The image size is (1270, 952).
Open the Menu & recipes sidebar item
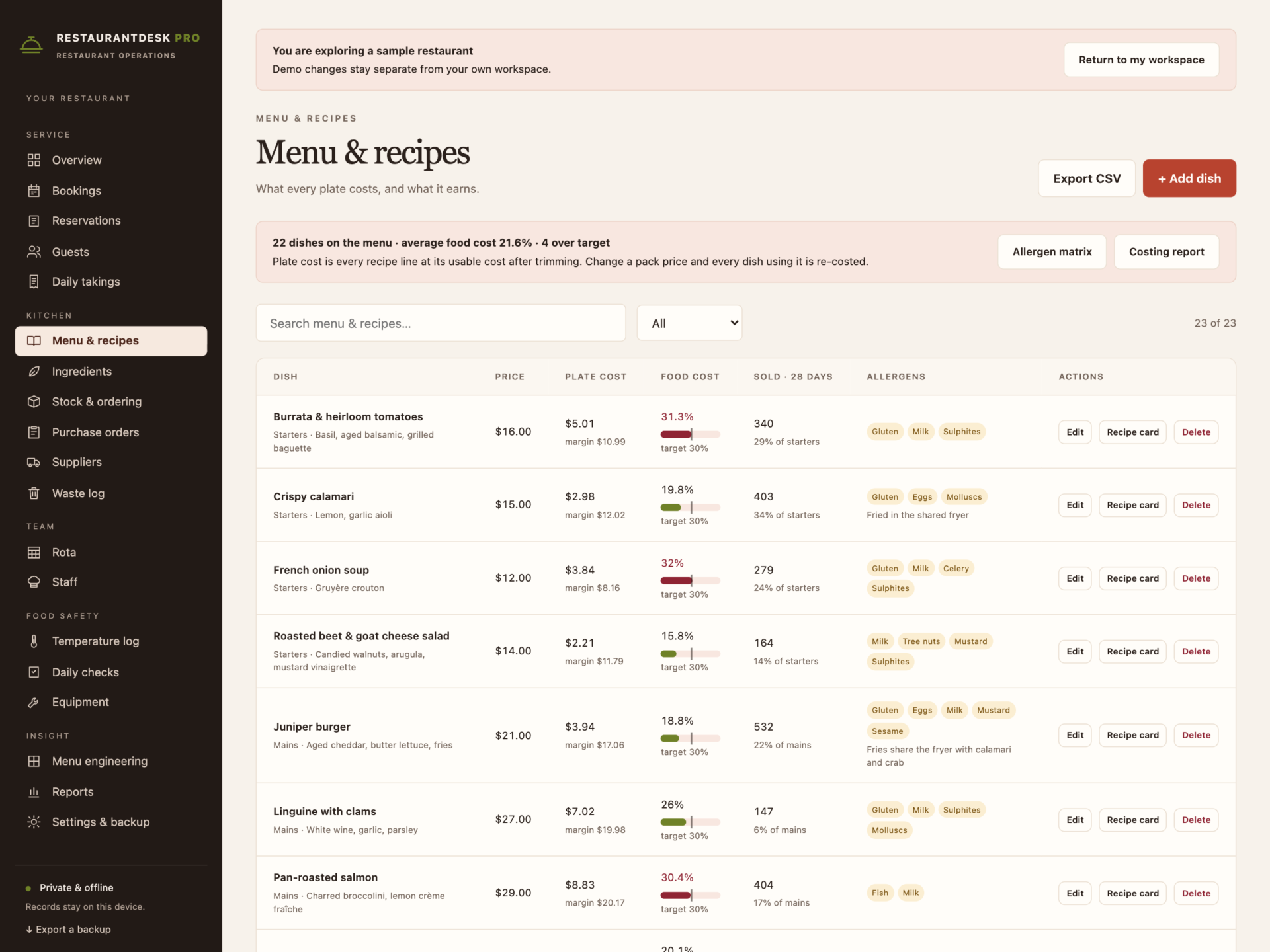pyautogui.click(x=111, y=340)
